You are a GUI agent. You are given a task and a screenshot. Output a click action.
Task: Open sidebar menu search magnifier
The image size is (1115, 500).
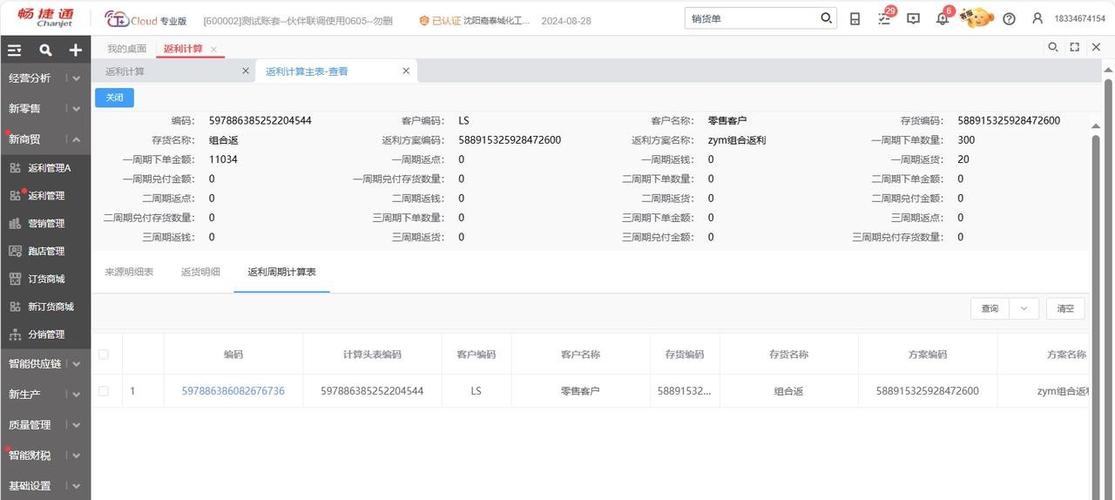pos(46,50)
